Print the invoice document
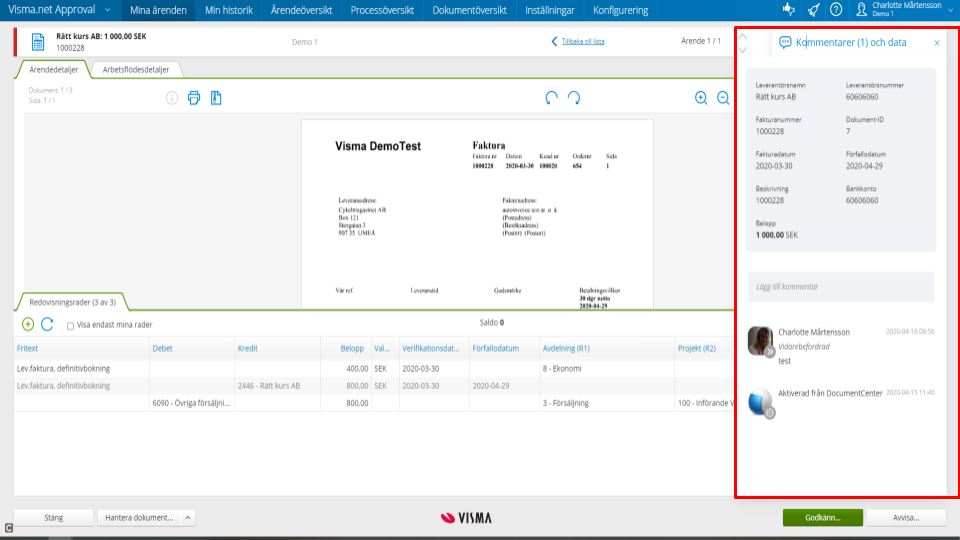This screenshot has width=960, height=540. click(193, 98)
